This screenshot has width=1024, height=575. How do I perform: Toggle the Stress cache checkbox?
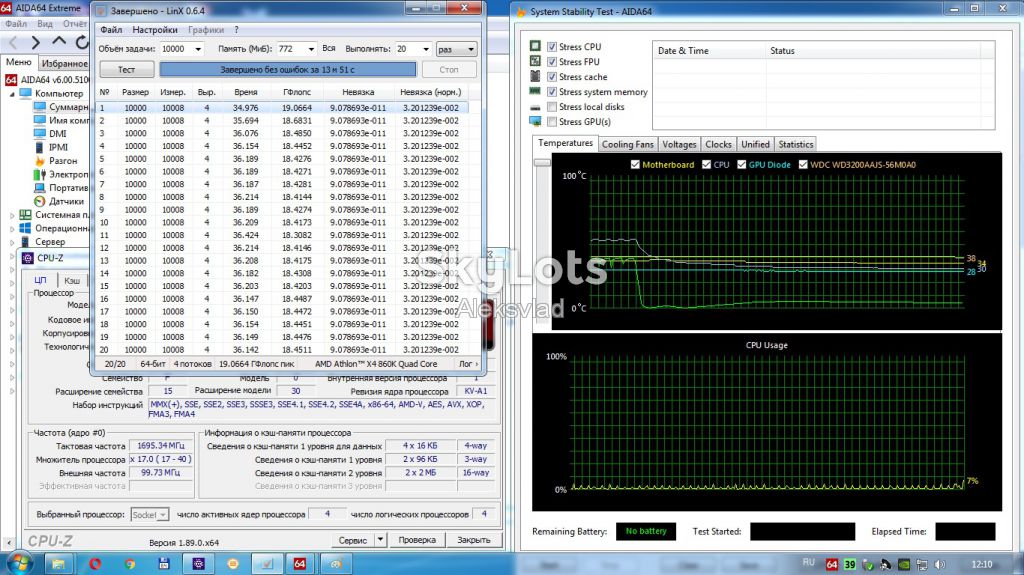point(552,76)
